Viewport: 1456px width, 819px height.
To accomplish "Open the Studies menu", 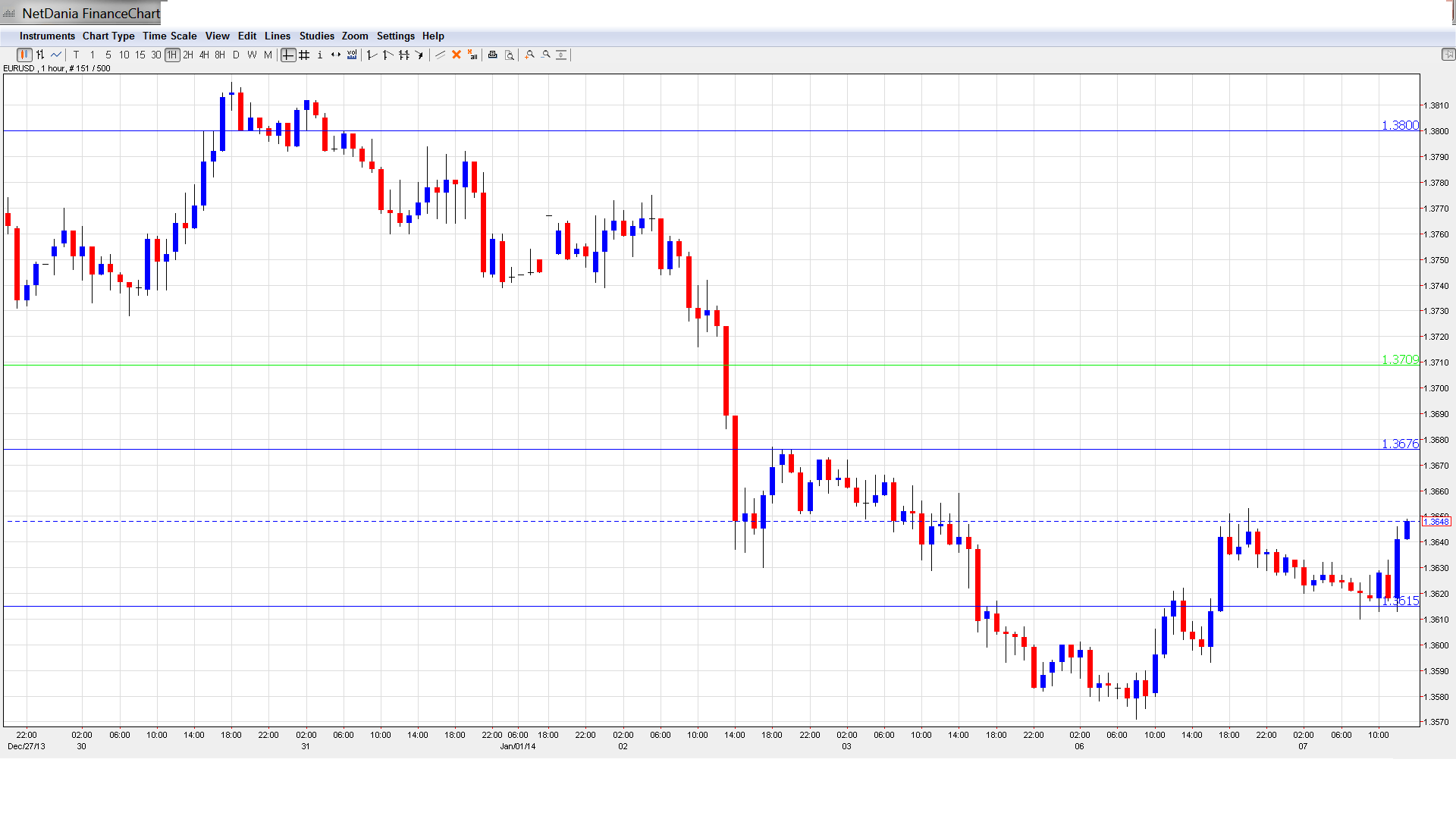I will pyautogui.click(x=316, y=36).
